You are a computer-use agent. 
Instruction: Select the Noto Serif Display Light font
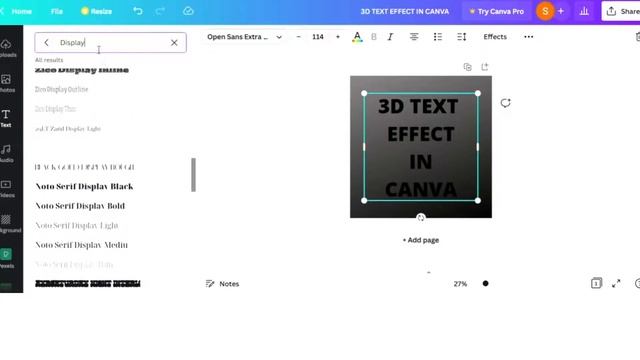point(77,226)
